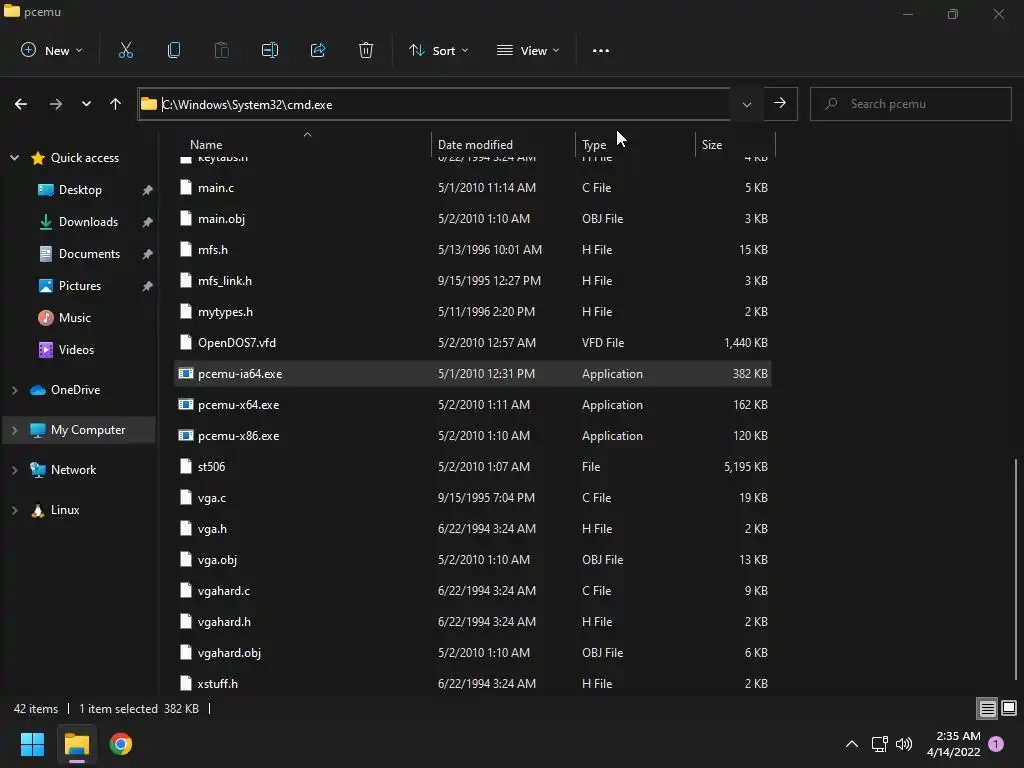Click the Copy icon in toolbar
The image size is (1024, 768).
(174, 50)
